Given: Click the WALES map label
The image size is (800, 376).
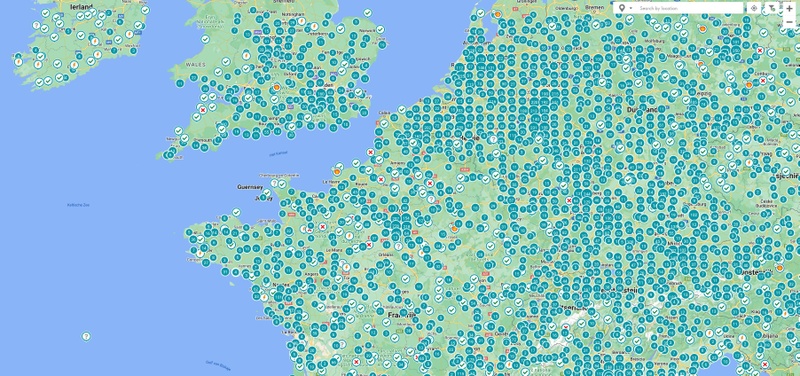Looking at the screenshot, I should point(195,65).
